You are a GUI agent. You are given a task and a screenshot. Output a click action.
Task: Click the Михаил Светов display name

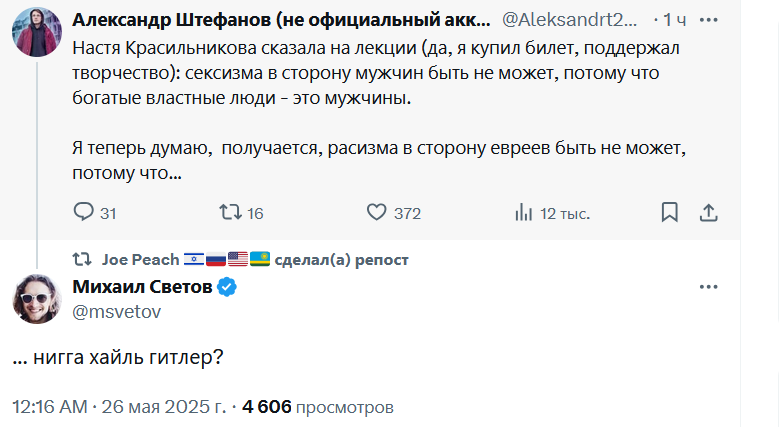142,288
